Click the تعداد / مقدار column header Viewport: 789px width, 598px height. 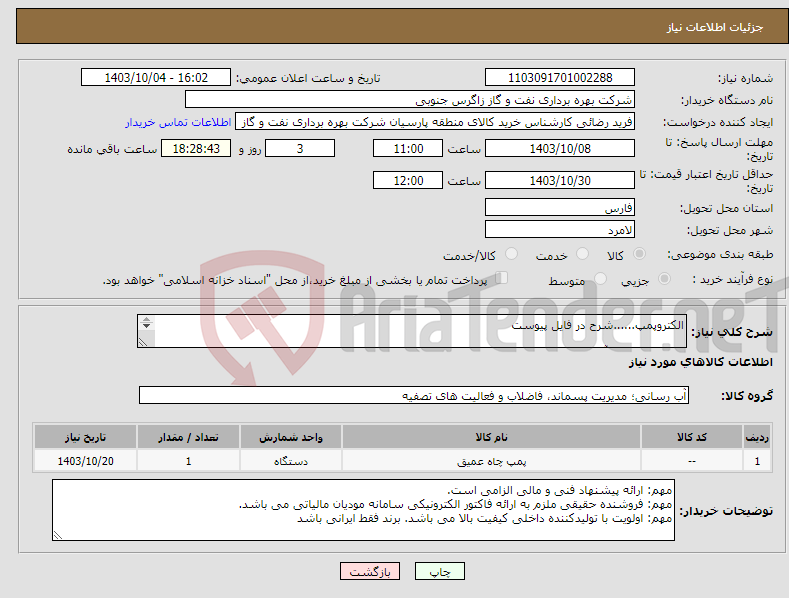pos(188,437)
